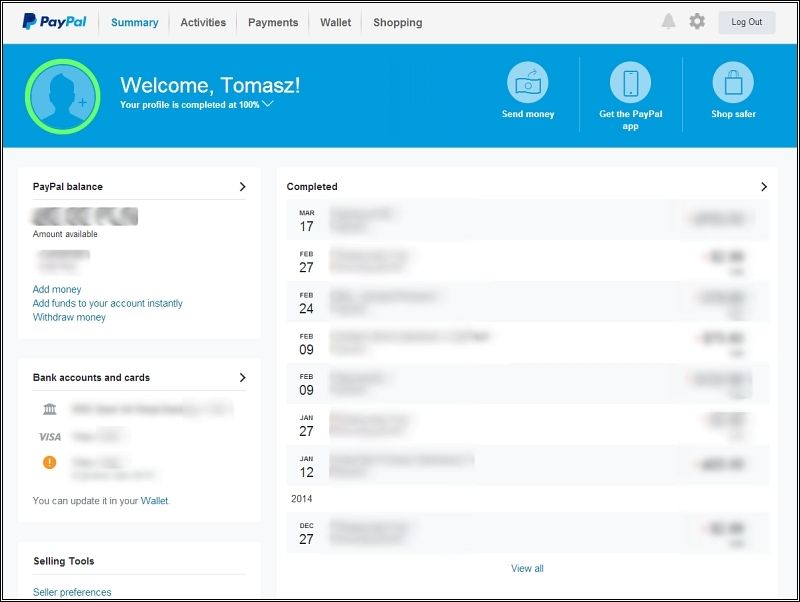Open the Wallet tab
Image resolution: width=800 pixels, height=602 pixels.
[336, 22]
